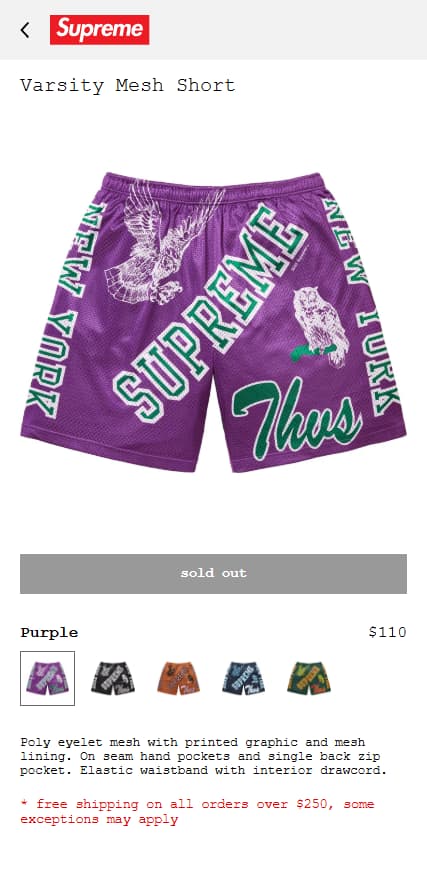Select the purple shorts color thumbnail
This screenshot has height=879, width=427.
point(48,678)
